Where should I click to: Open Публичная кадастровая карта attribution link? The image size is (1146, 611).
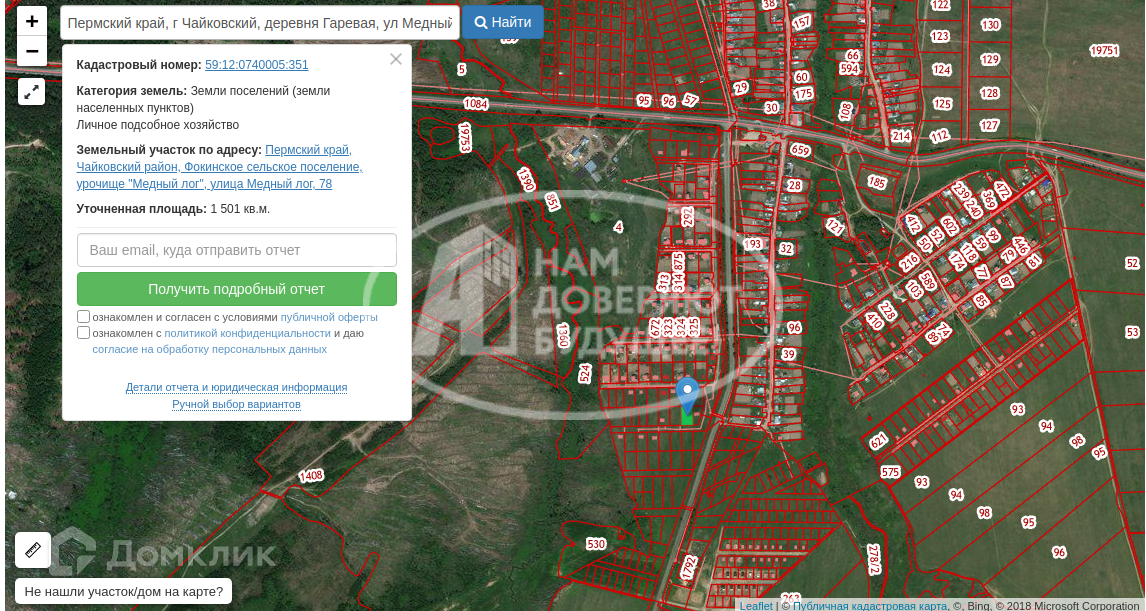pos(870,606)
